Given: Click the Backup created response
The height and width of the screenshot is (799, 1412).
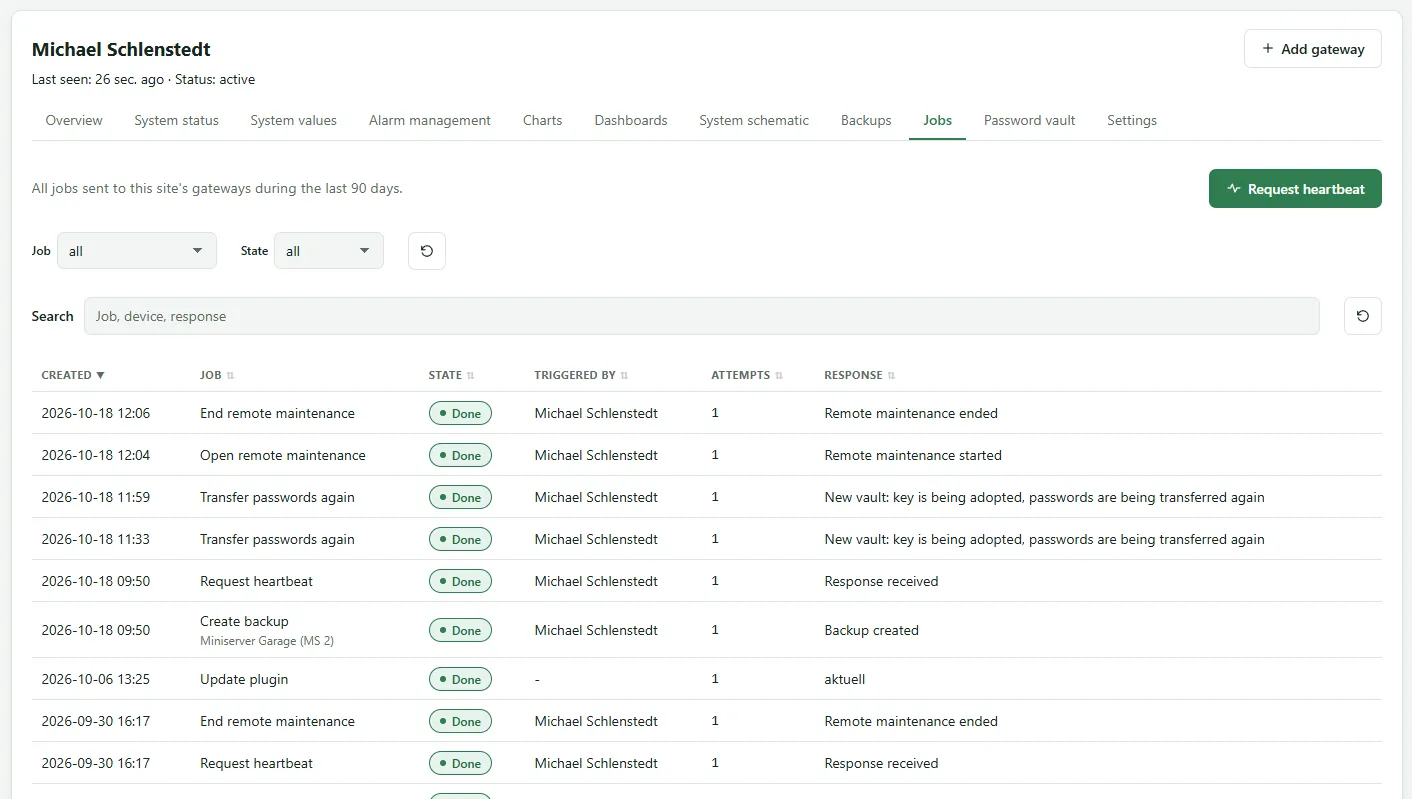Looking at the screenshot, I should 871,630.
